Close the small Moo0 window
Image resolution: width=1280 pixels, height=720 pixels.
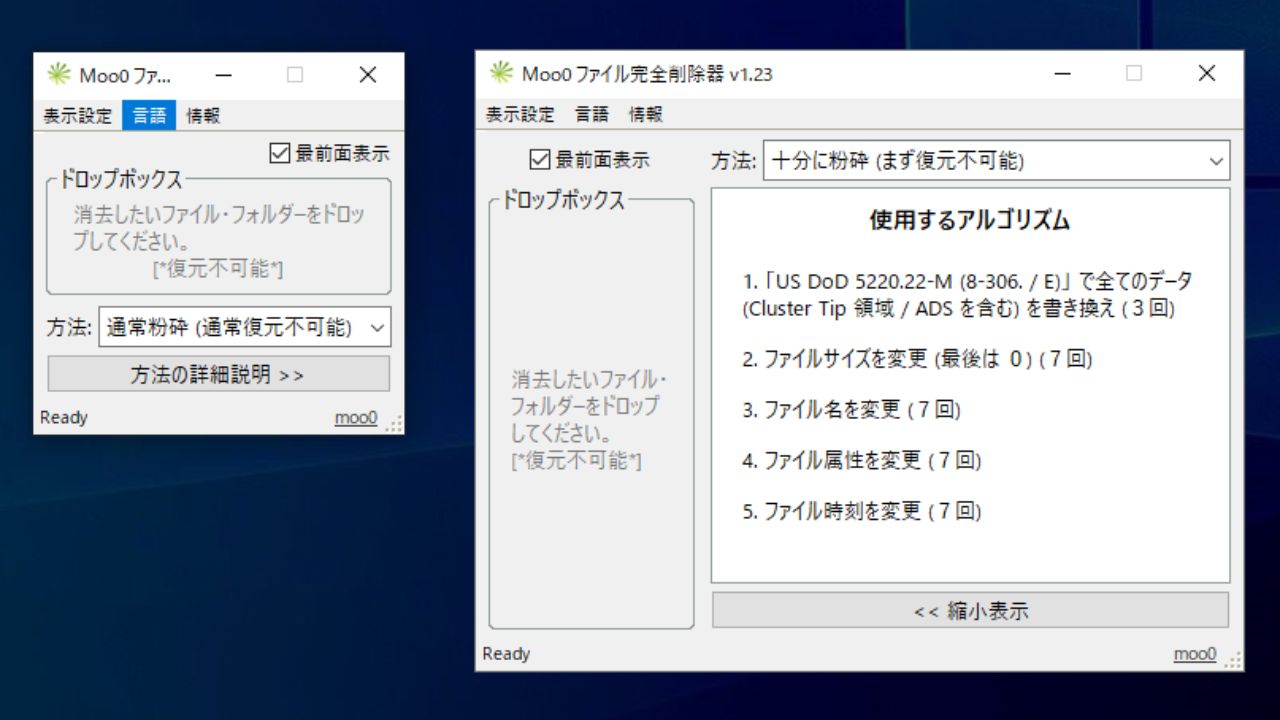(x=367, y=75)
